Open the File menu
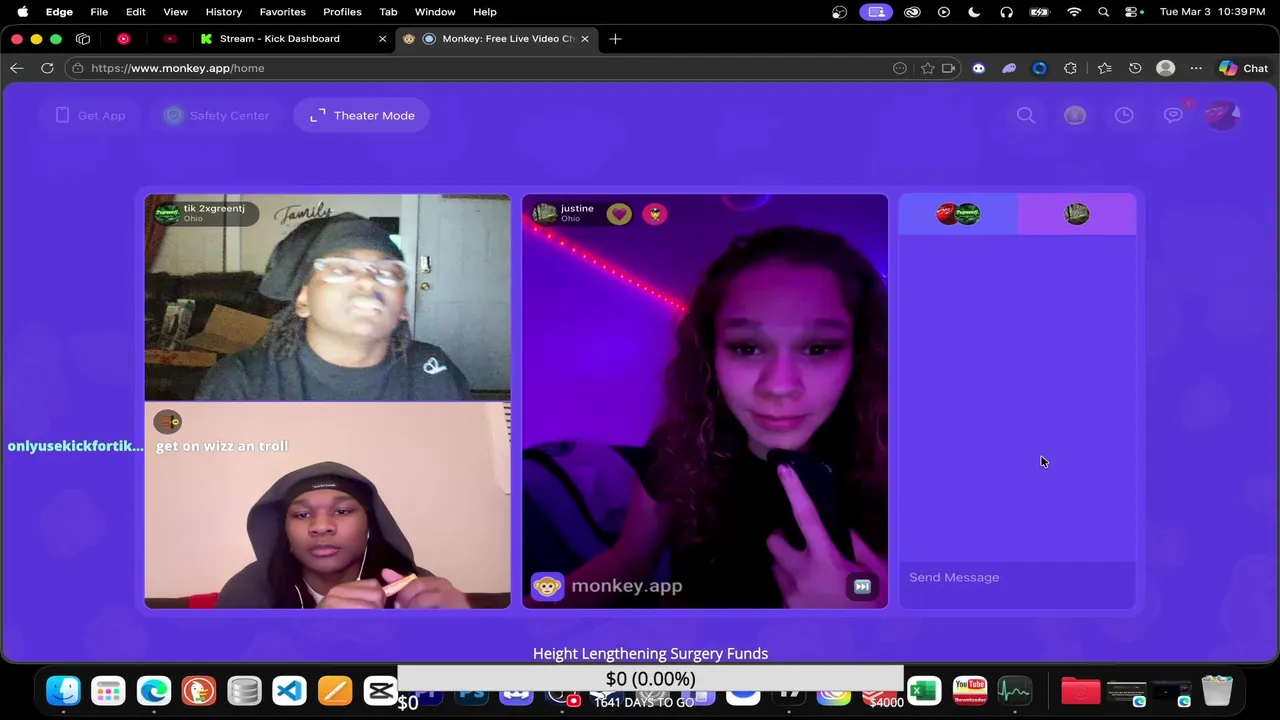The image size is (1280, 720). (x=99, y=12)
